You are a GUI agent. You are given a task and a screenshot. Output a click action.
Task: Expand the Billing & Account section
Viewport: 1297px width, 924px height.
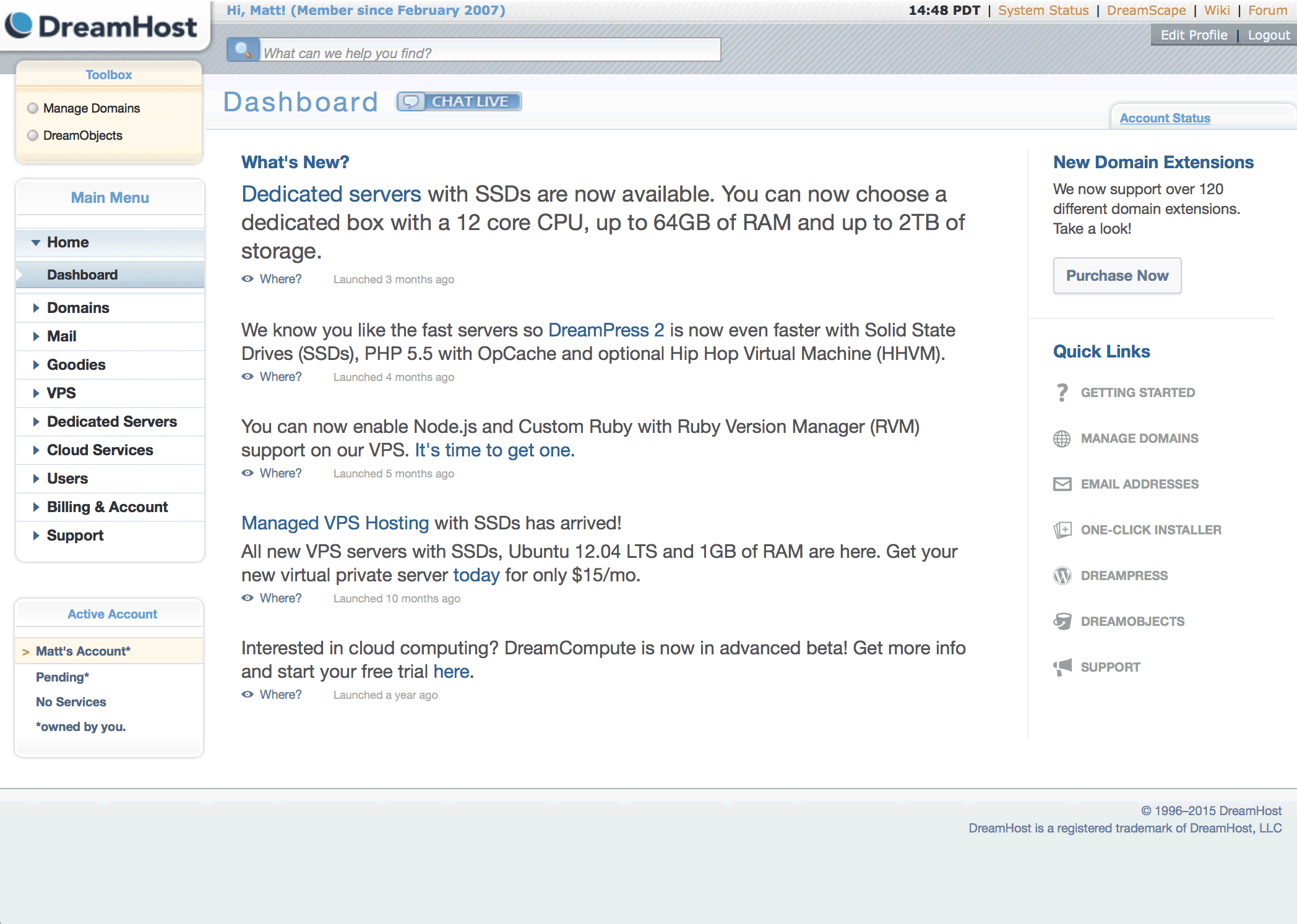click(x=106, y=507)
